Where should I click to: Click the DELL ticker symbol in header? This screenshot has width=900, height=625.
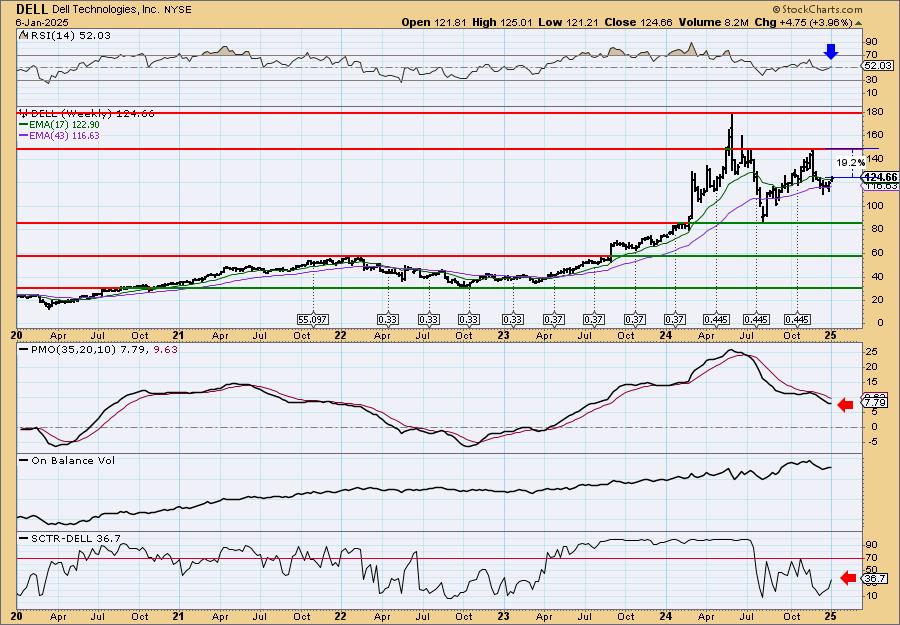[32, 9]
